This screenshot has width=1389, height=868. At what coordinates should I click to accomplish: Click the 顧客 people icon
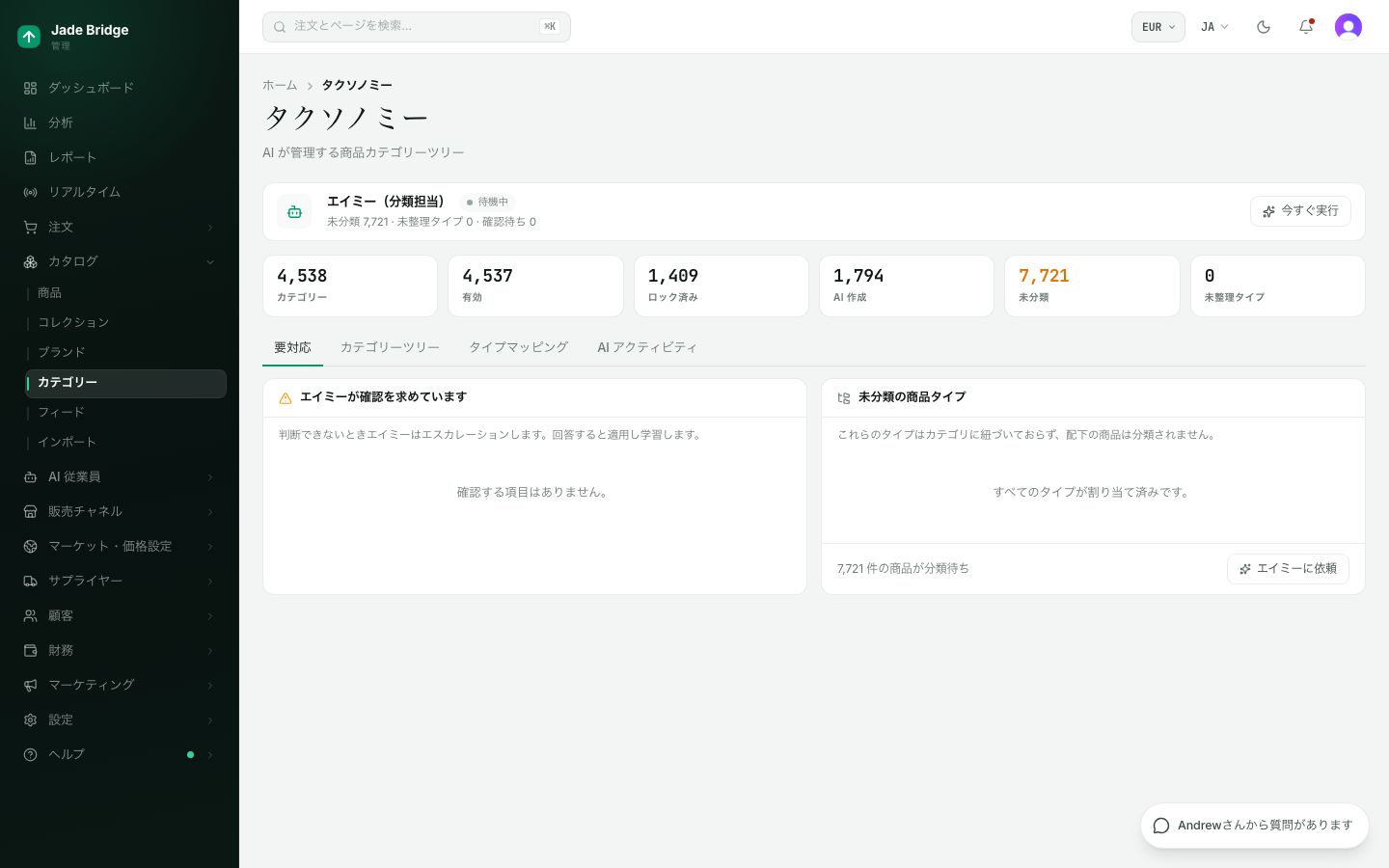[x=30, y=615]
